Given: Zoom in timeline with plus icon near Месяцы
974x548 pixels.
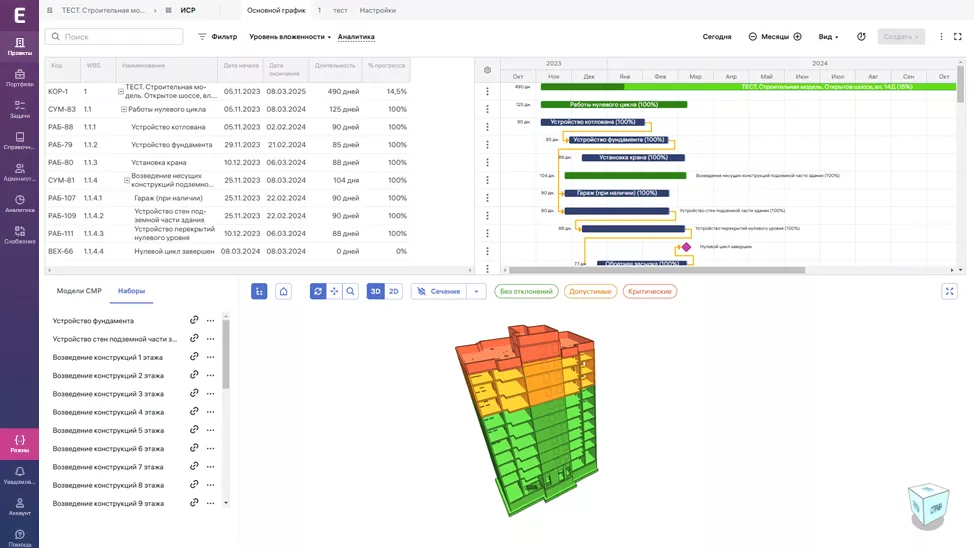Looking at the screenshot, I should [797, 37].
